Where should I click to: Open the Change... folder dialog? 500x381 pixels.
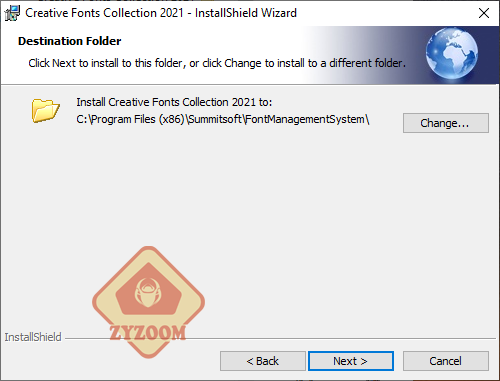coord(446,123)
